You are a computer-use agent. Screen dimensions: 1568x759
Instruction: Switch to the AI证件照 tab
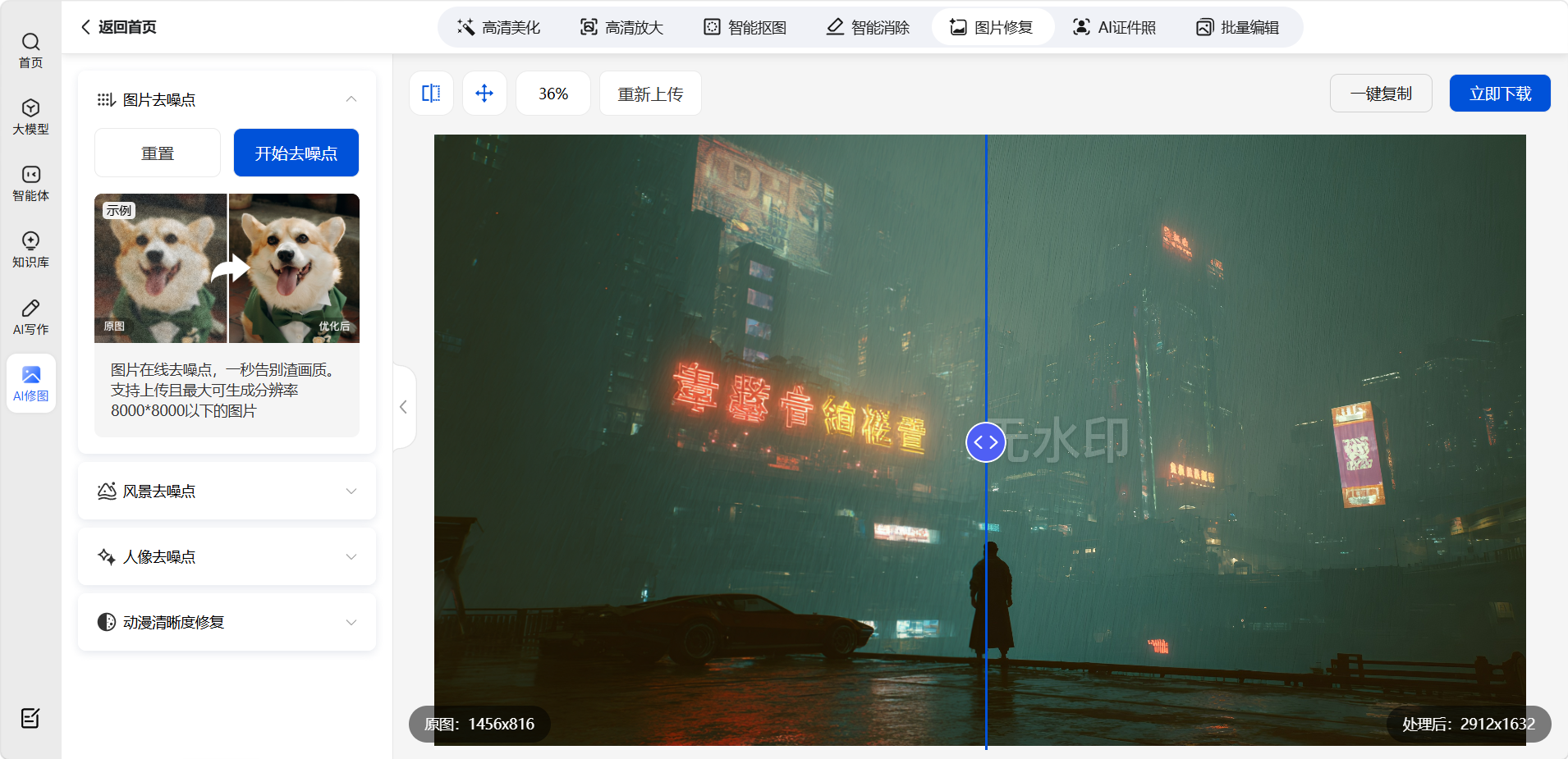click(1114, 27)
